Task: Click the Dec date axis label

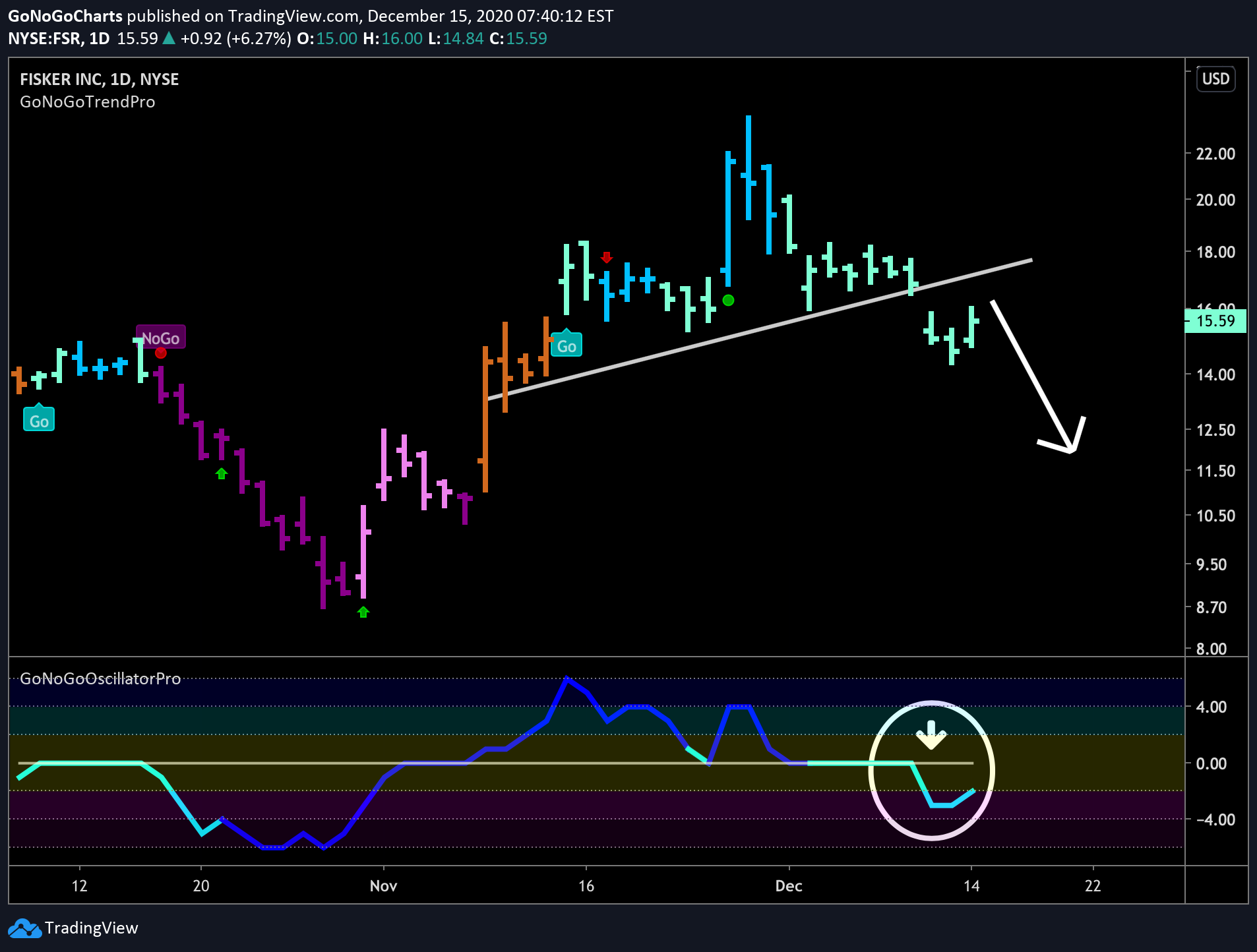Action: coord(789,885)
